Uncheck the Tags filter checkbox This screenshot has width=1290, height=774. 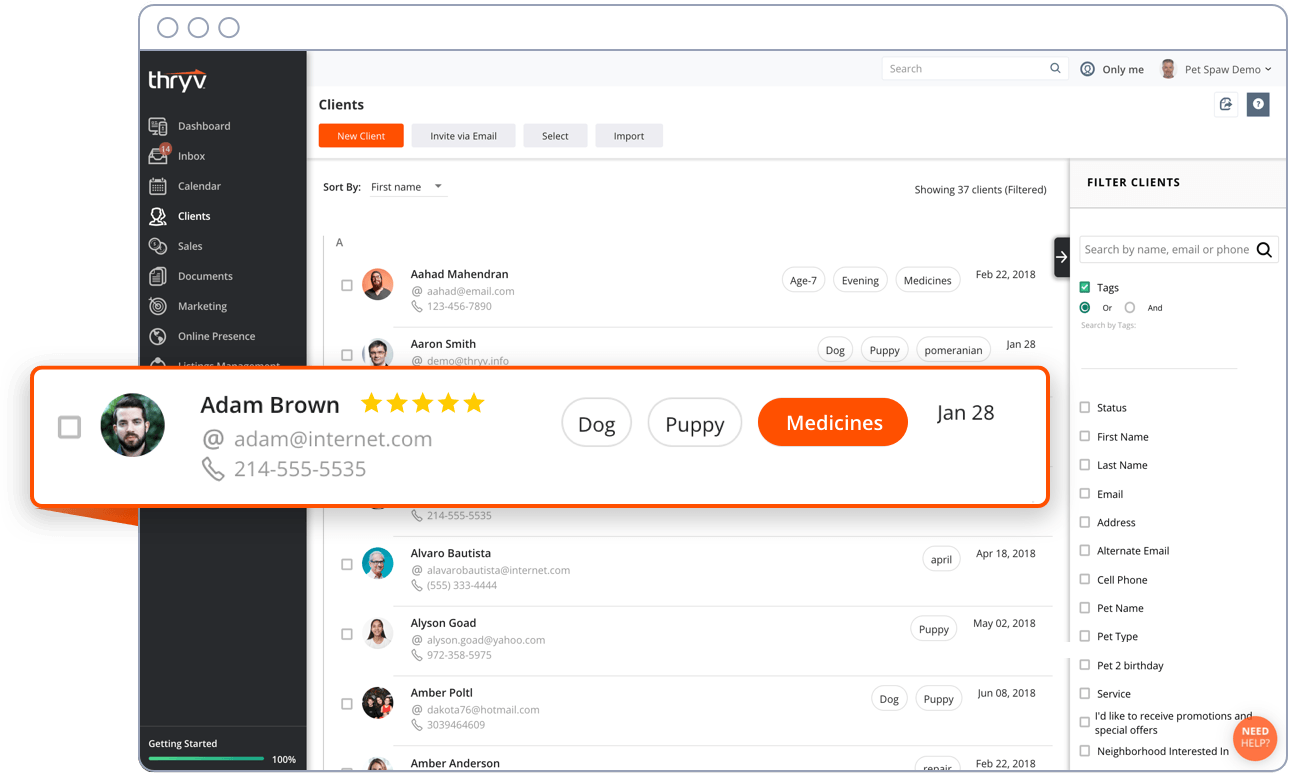coord(1085,287)
